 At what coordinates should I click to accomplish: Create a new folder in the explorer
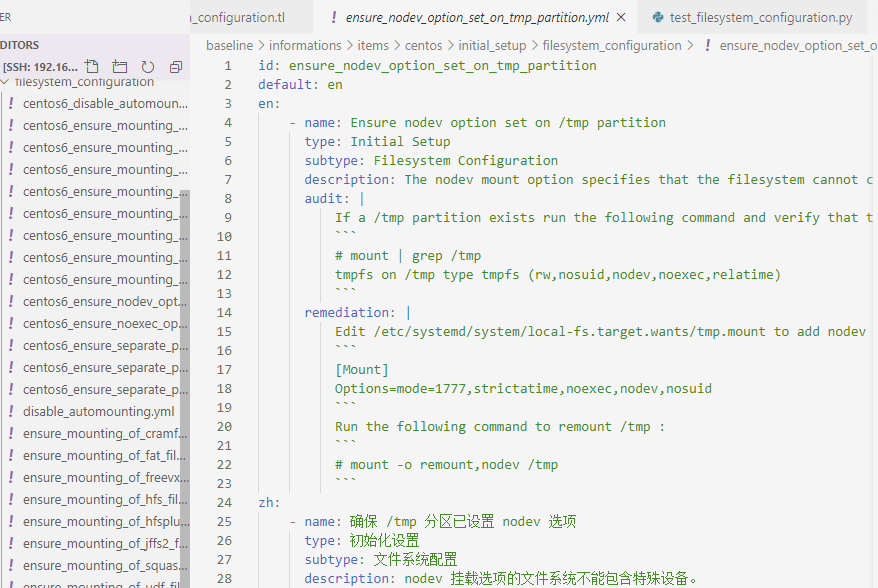click(x=120, y=67)
